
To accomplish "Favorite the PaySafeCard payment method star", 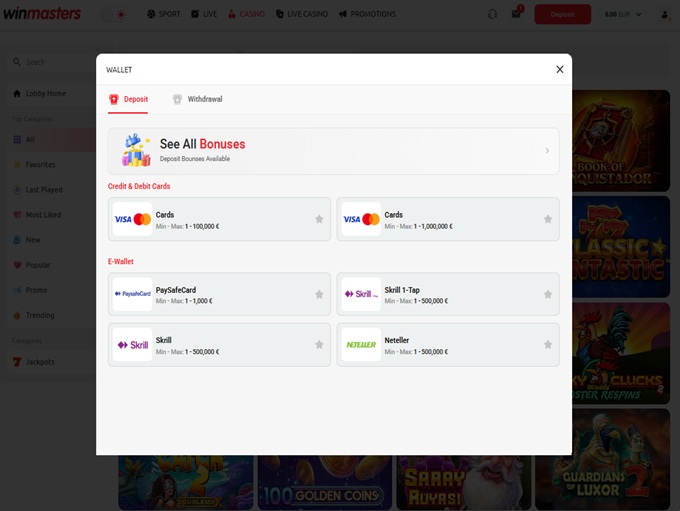I will (x=319, y=294).
